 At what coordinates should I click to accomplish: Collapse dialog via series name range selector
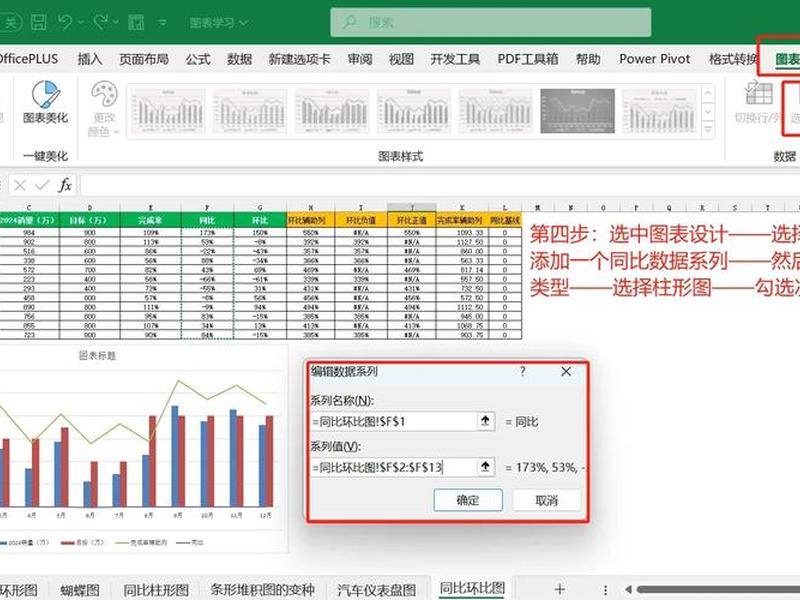click(486, 421)
